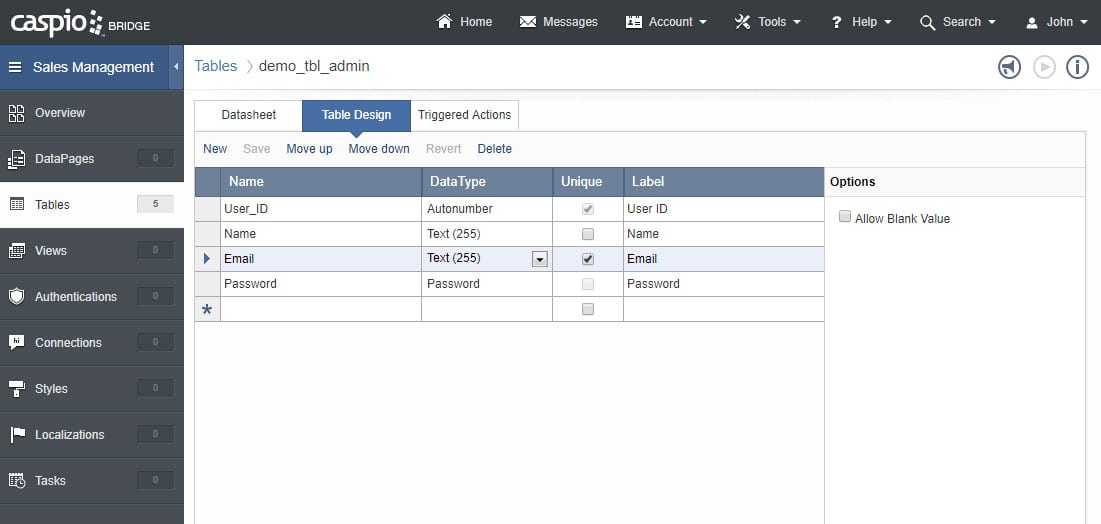Open the Email DataType dropdown arrow

(x=540, y=259)
